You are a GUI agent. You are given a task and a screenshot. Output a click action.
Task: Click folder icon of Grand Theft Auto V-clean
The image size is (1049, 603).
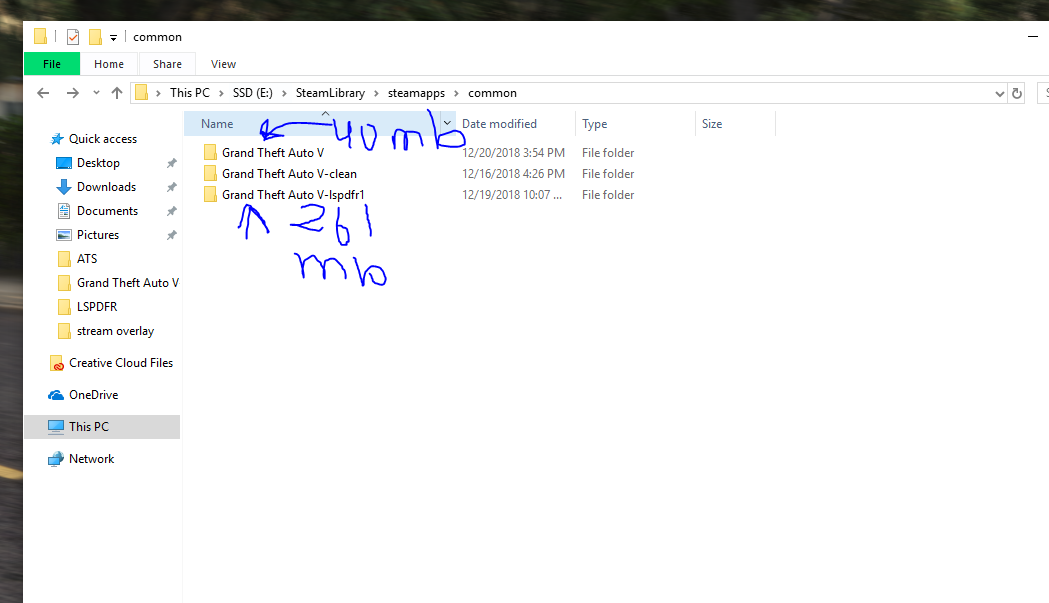pyautogui.click(x=210, y=174)
